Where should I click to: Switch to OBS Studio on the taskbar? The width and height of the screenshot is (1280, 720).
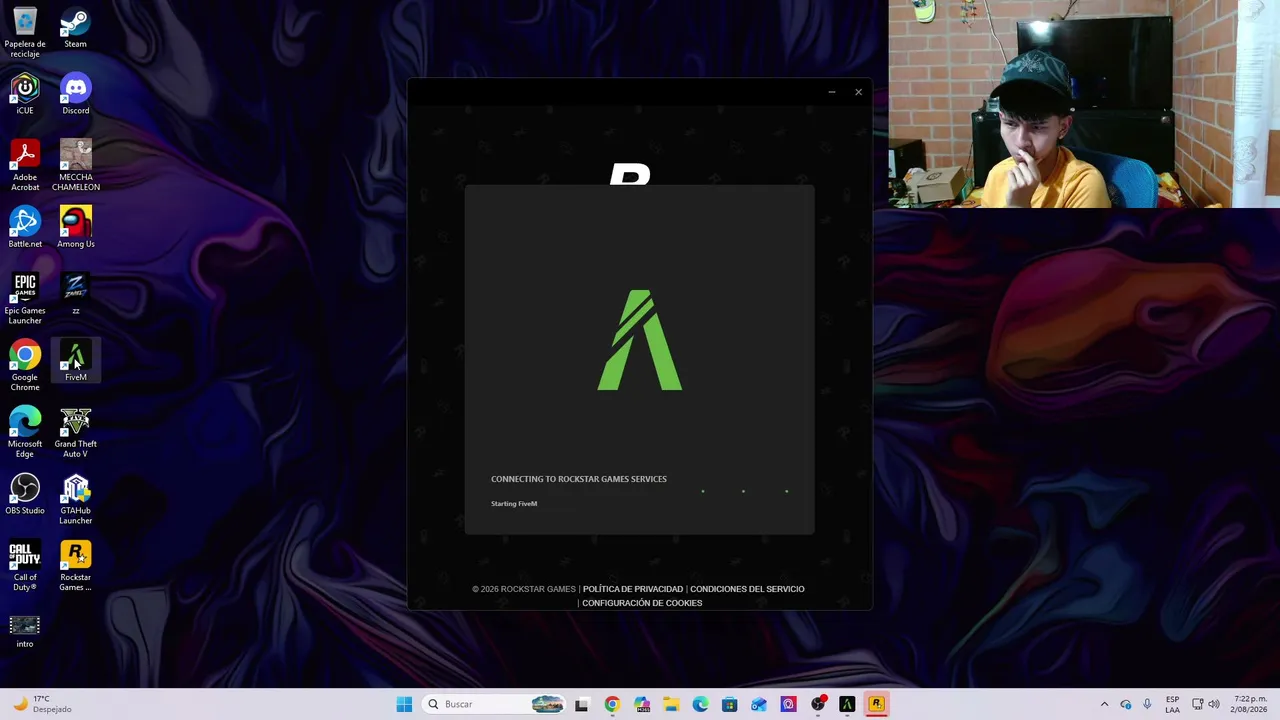click(x=818, y=704)
